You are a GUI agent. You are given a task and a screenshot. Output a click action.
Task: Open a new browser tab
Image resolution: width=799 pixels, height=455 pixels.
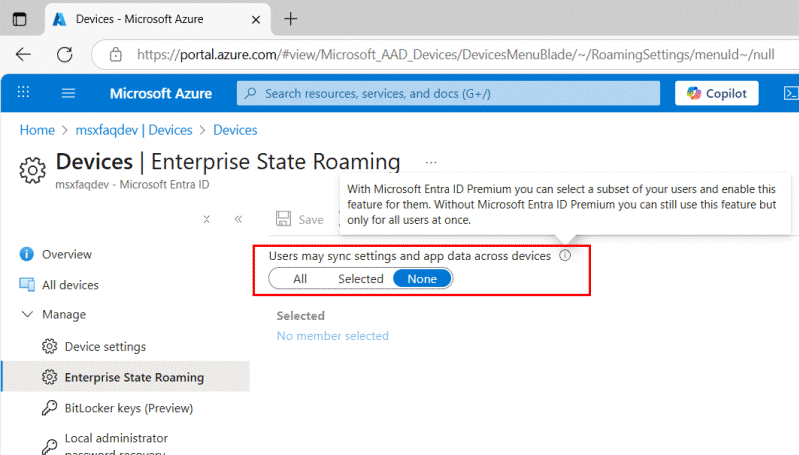pyautogui.click(x=290, y=19)
